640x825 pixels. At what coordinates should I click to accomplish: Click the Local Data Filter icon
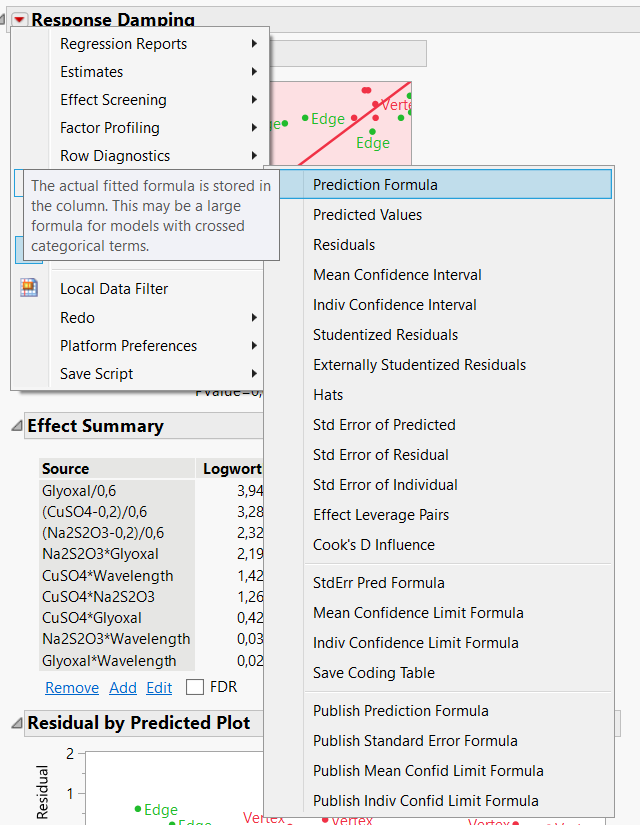pos(28,288)
